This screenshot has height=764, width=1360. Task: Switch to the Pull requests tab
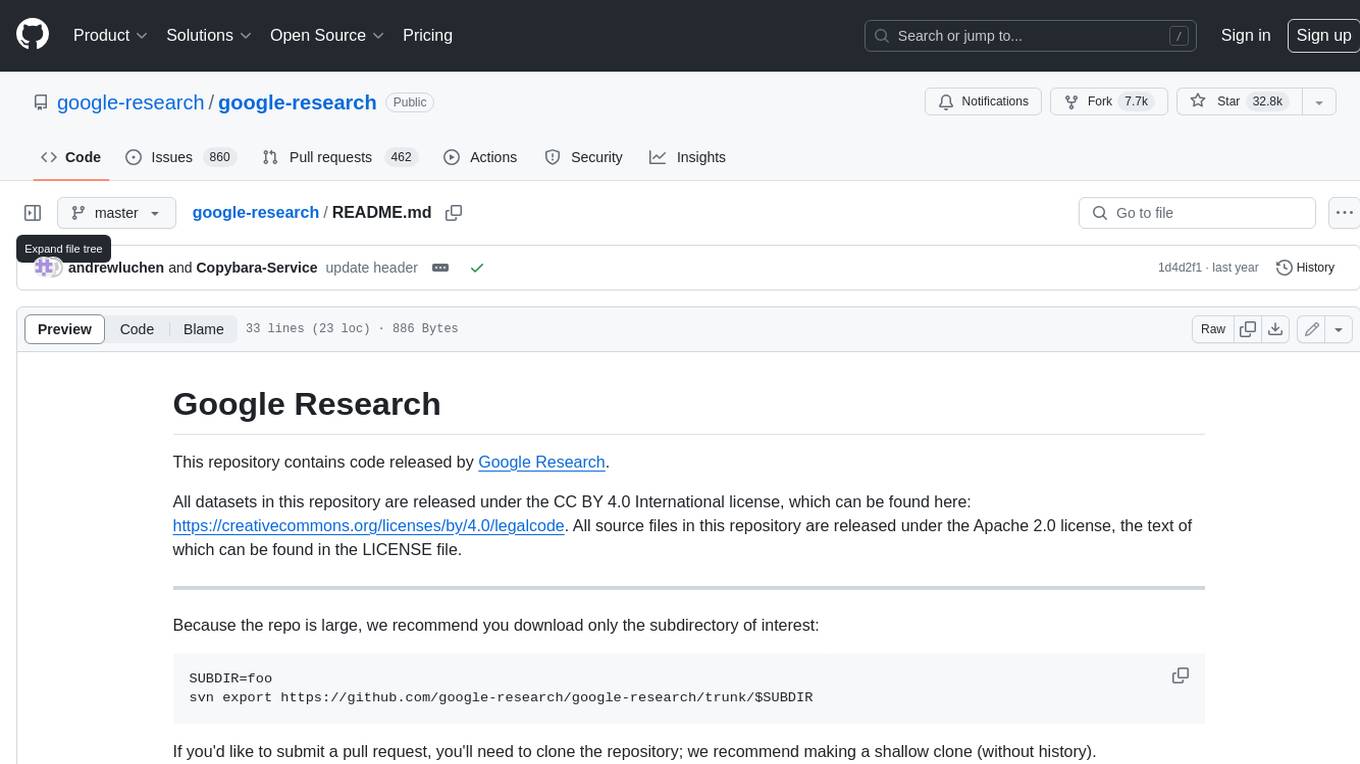[339, 157]
